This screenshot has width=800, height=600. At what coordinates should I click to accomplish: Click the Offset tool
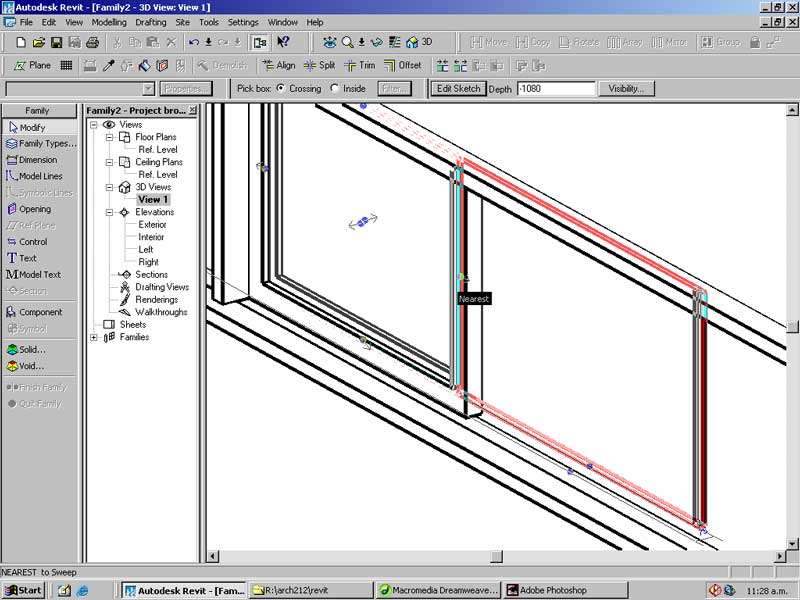coord(403,65)
